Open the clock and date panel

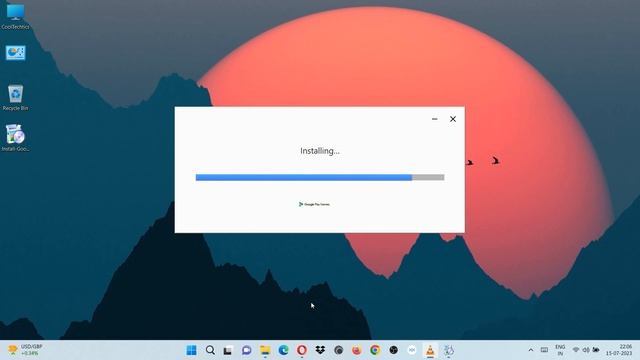tap(619, 350)
